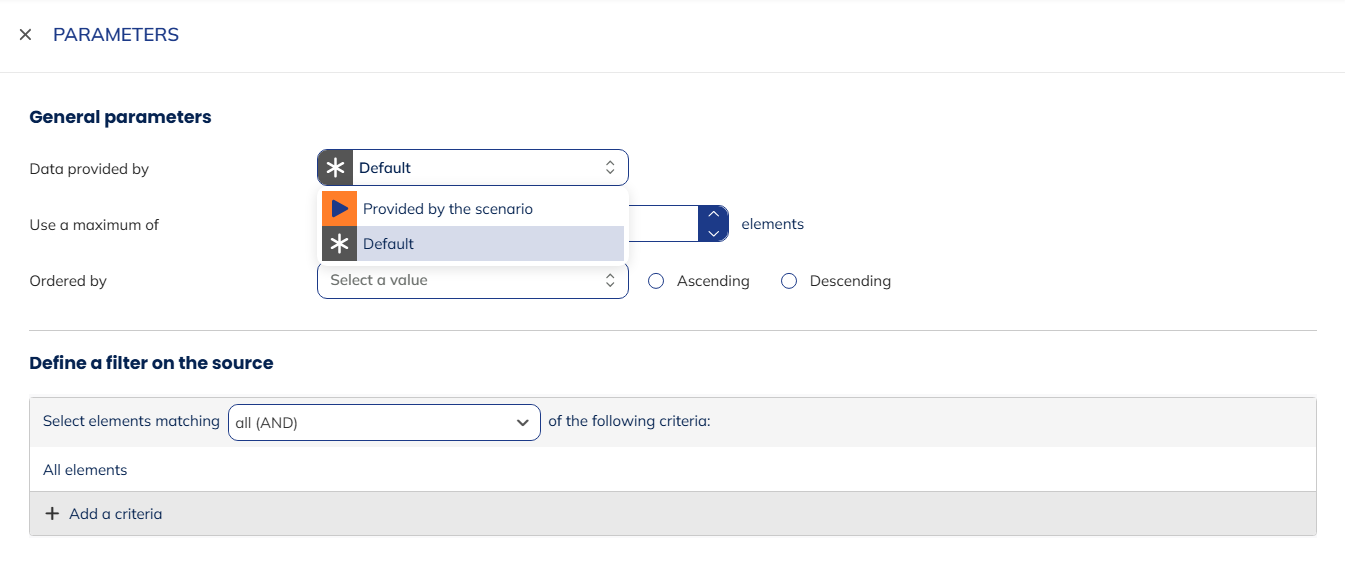
Task: Open the Ordered by "Select a value" dropdown
Action: point(460,281)
